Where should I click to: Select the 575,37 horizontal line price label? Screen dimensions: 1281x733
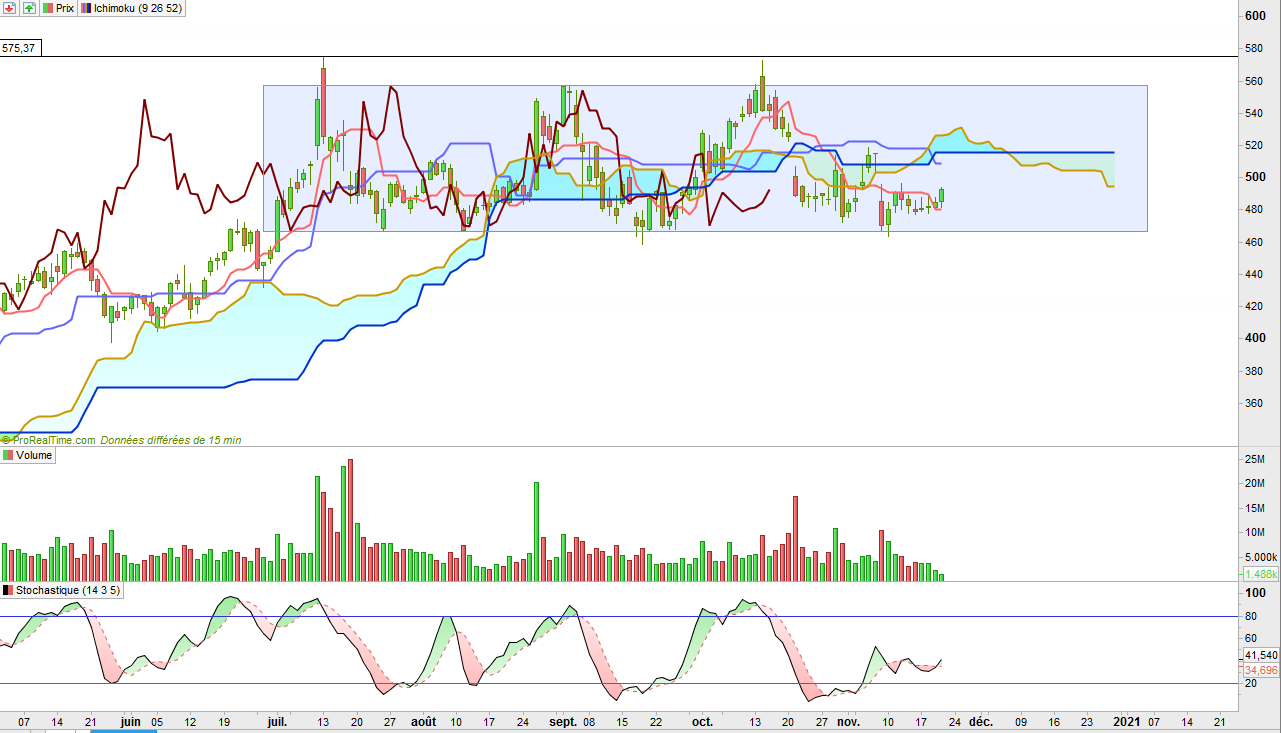(x=20, y=47)
